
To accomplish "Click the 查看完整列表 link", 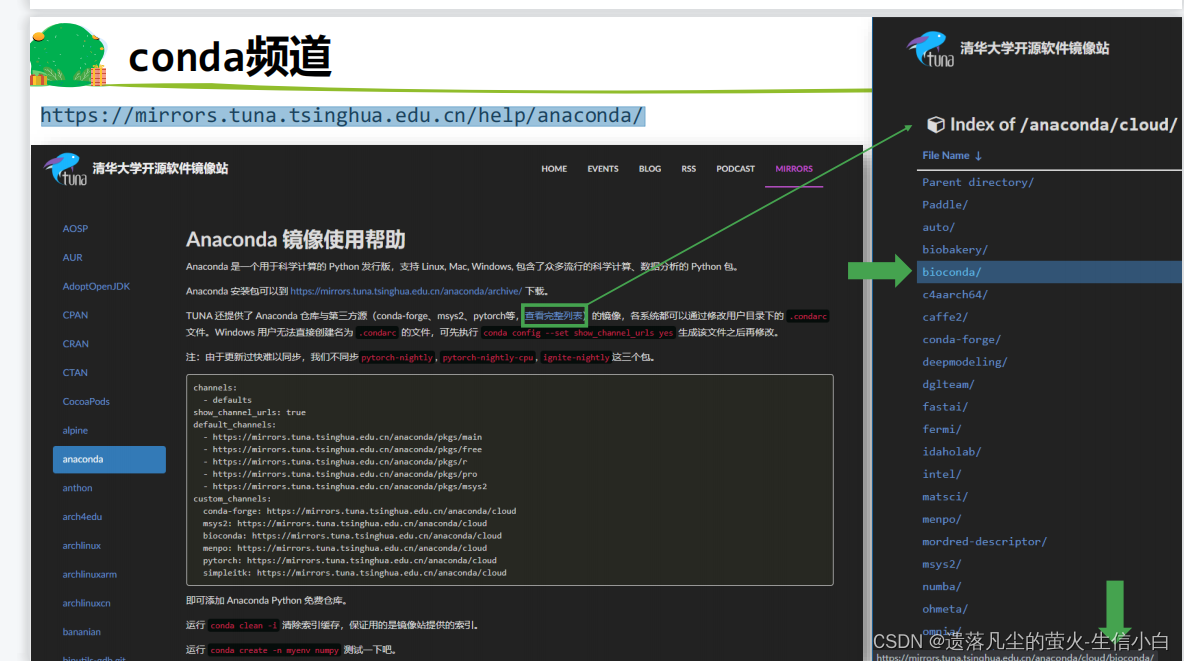I will tap(553, 316).
